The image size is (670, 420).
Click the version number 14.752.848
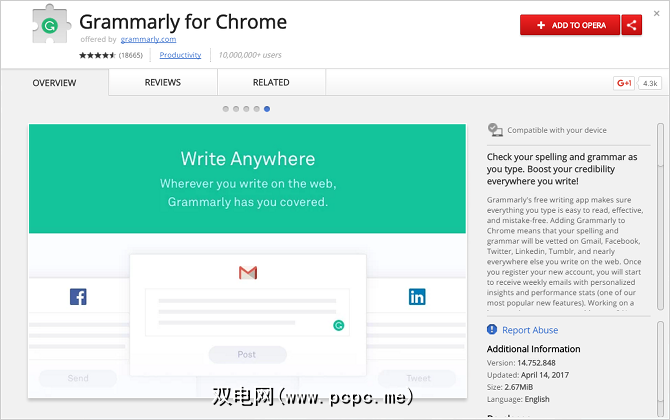point(536,363)
